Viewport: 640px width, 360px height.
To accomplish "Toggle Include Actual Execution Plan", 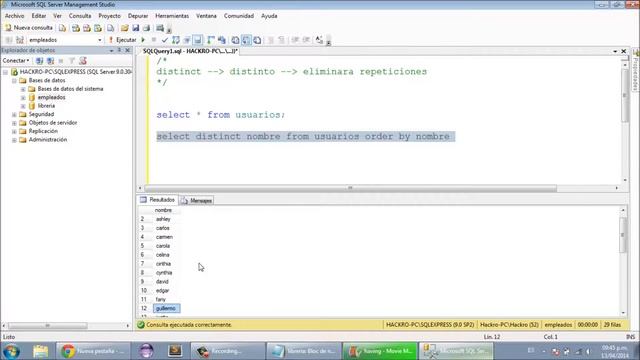I will pyautogui.click(x=211, y=40).
